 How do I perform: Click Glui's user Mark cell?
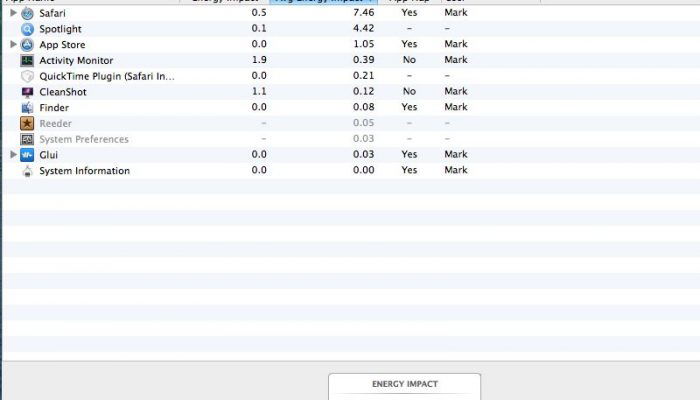(456, 154)
